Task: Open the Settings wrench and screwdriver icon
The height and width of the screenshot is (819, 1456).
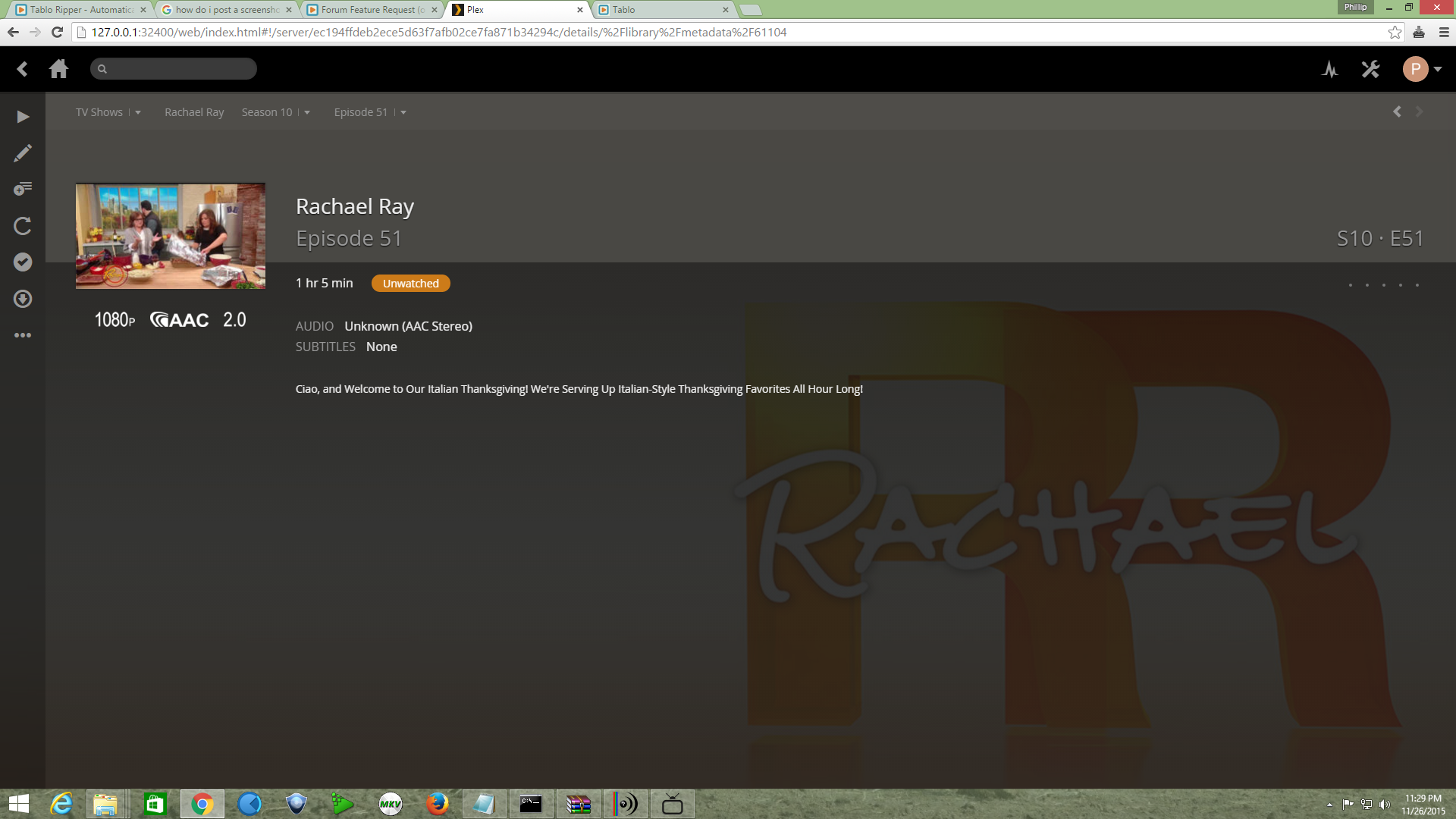Action: (x=1370, y=70)
